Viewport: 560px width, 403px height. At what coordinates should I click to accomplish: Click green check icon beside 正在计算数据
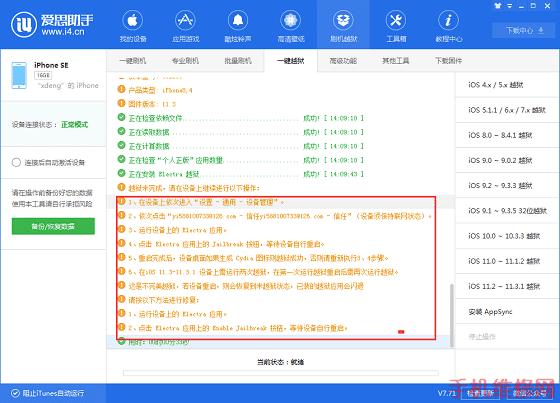tap(121, 145)
